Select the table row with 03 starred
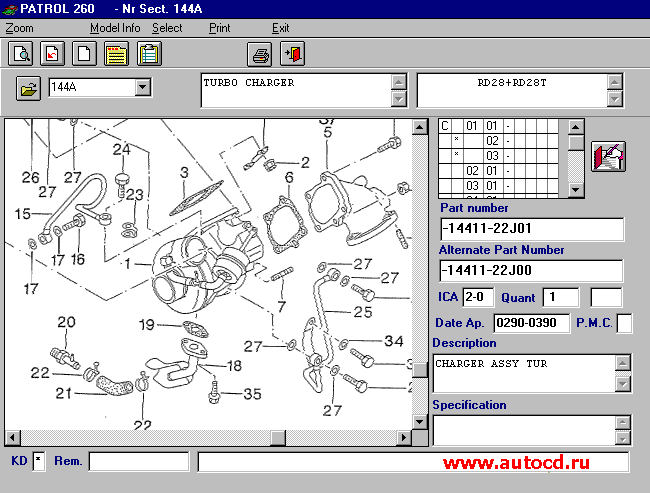 click(x=499, y=156)
